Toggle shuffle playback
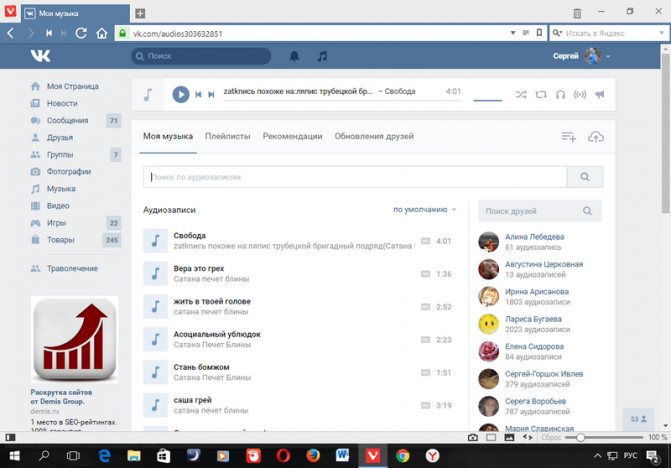 pos(521,94)
